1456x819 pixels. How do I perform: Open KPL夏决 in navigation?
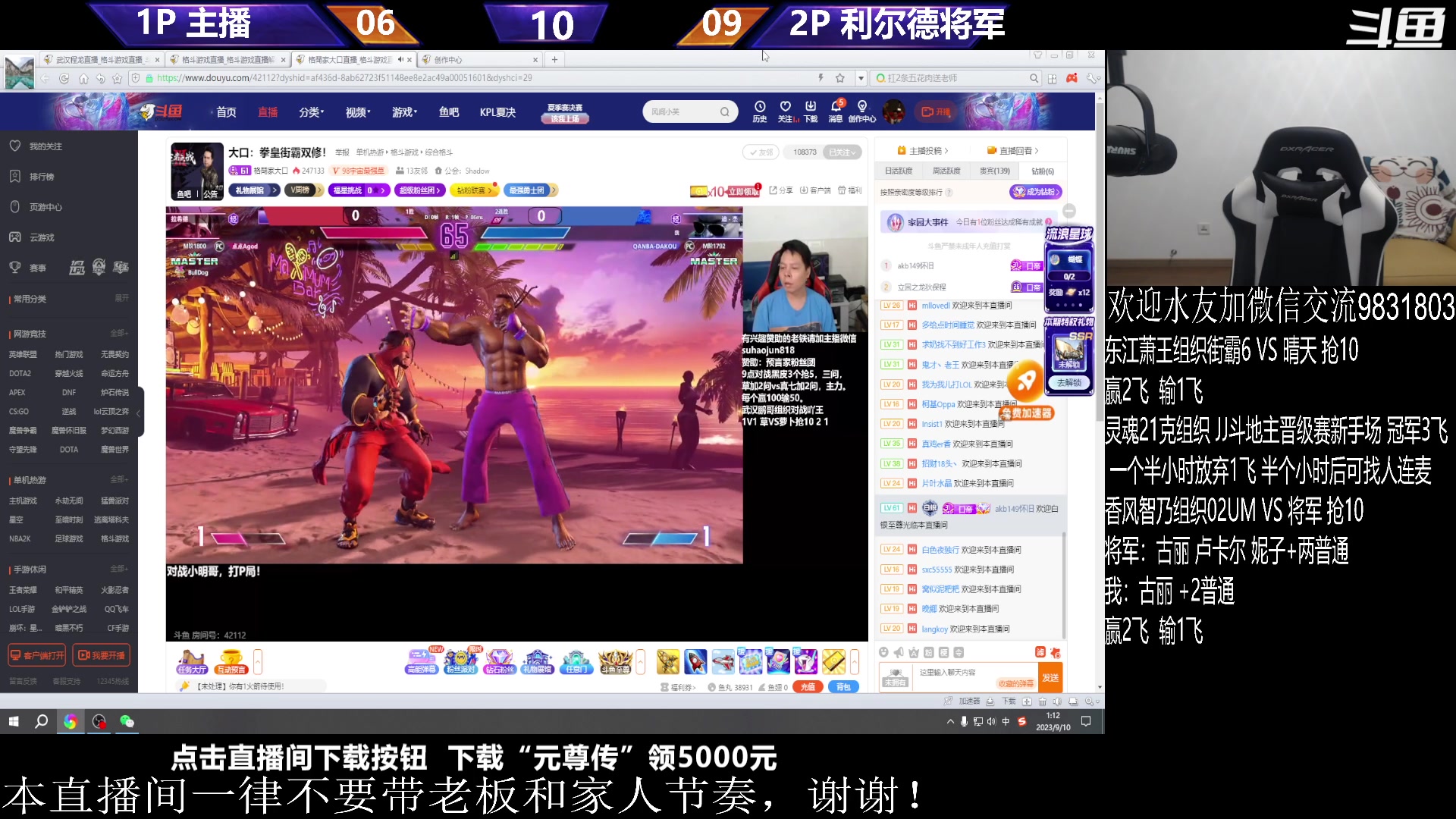click(x=497, y=112)
